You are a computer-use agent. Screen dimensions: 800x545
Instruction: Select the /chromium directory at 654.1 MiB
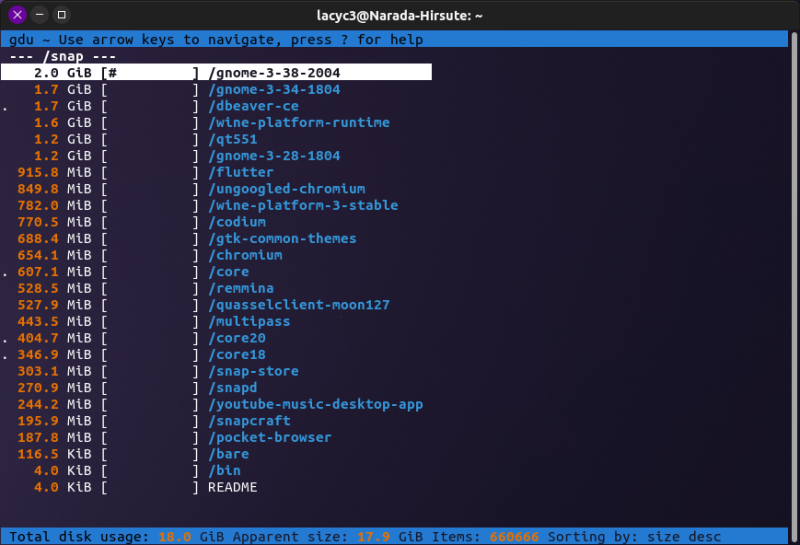[245, 255]
